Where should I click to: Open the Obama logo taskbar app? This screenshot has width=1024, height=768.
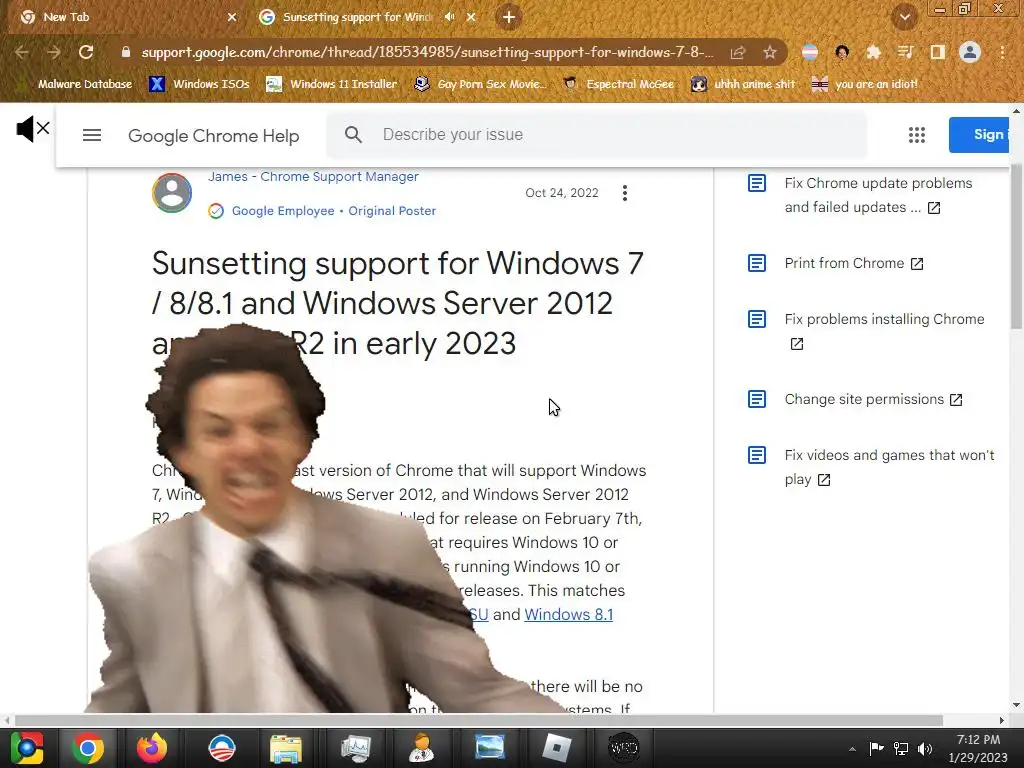click(221, 748)
